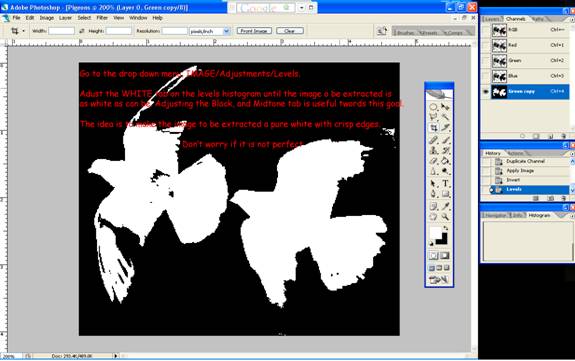Select the Zoom tool
Screen dimensions: 575x361
pos(445,216)
